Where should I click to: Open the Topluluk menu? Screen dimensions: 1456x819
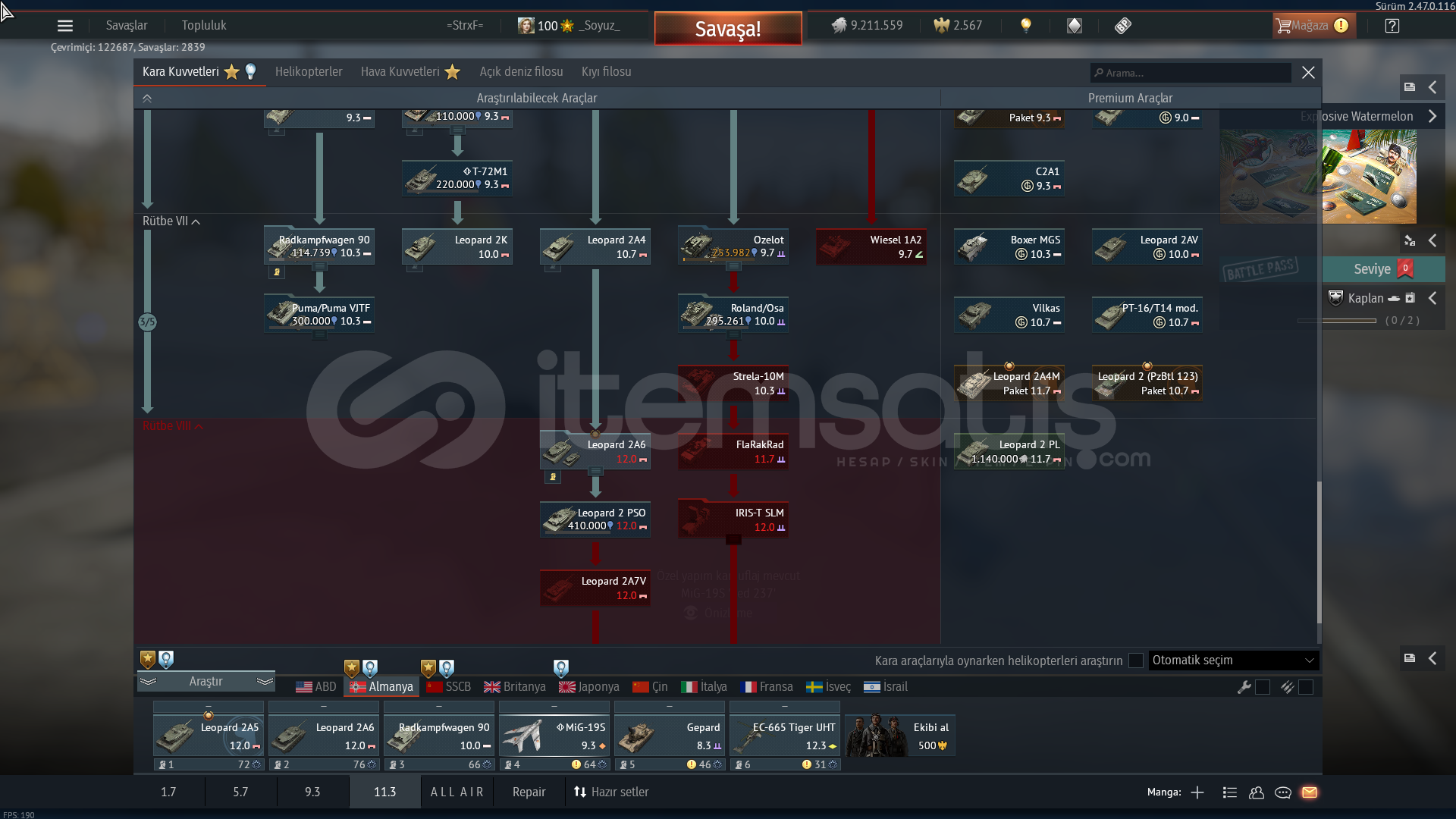pos(204,25)
